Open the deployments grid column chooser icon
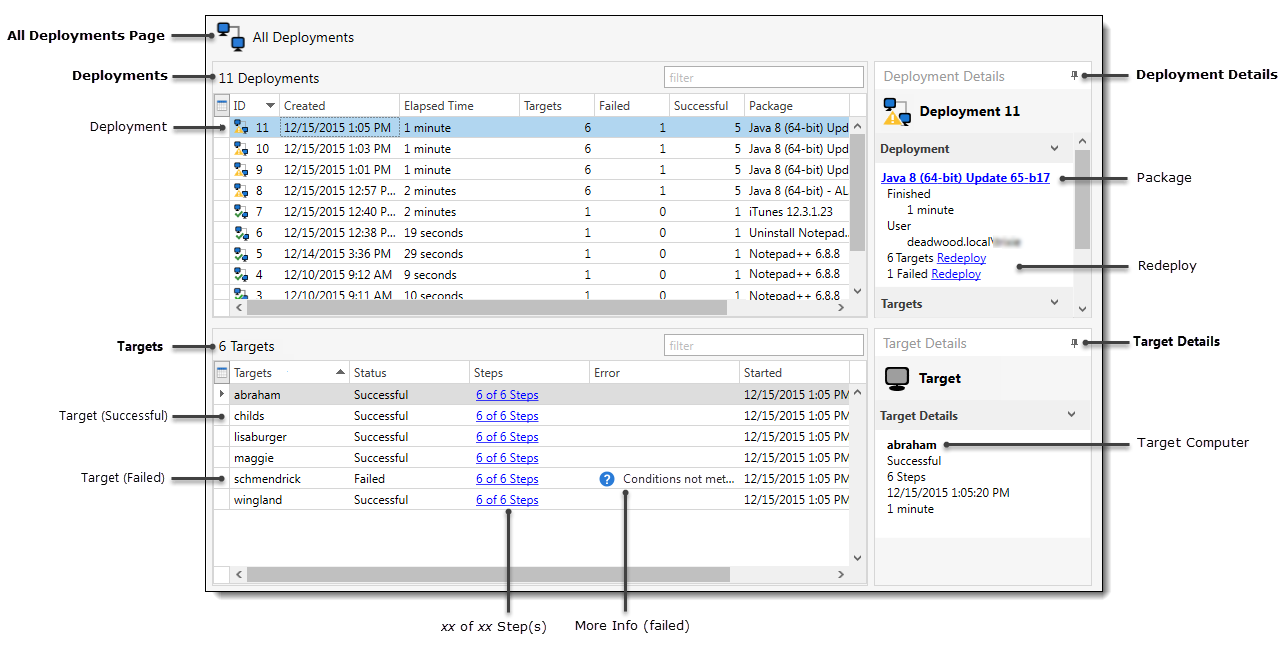This screenshot has width=1285, height=645. tap(222, 105)
